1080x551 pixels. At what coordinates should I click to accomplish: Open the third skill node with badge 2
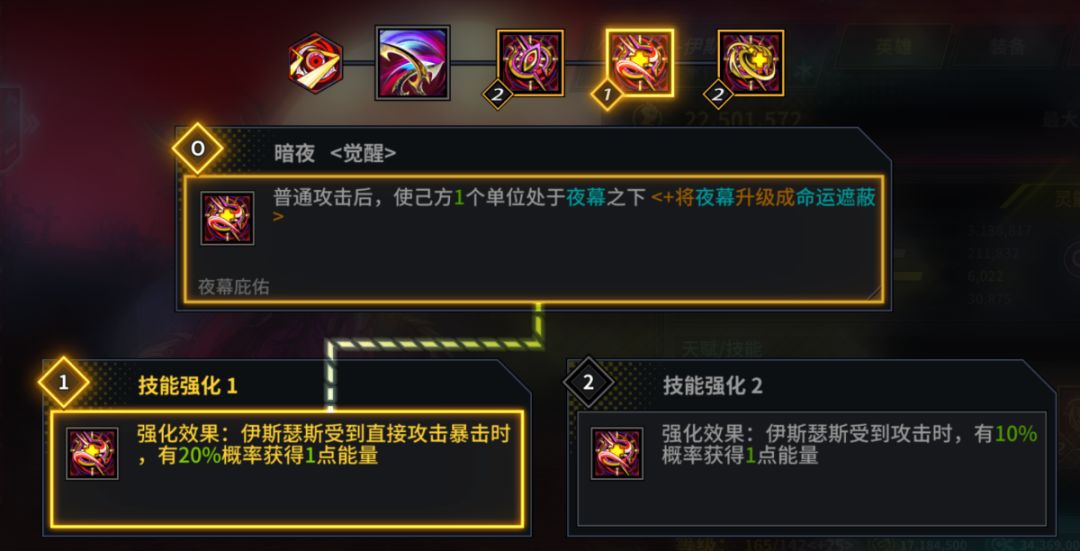[x=530, y=63]
